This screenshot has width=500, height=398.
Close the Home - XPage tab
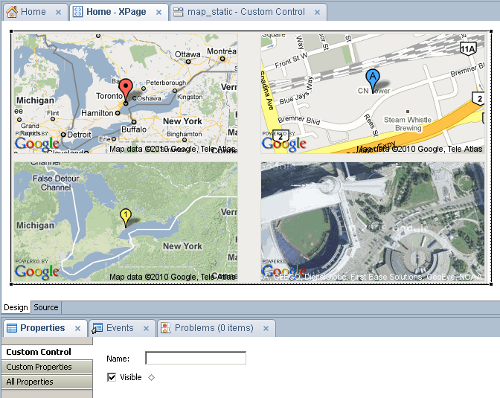pyautogui.click(x=159, y=12)
